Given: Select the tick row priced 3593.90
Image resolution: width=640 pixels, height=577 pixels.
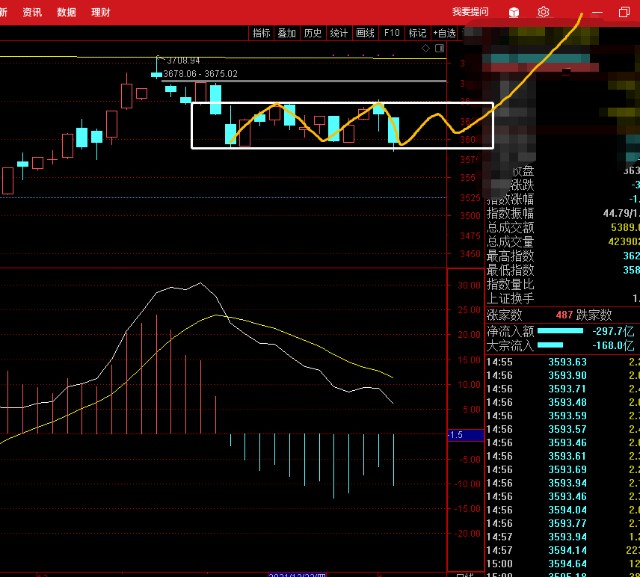Looking at the screenshot, I should (563, 375).
